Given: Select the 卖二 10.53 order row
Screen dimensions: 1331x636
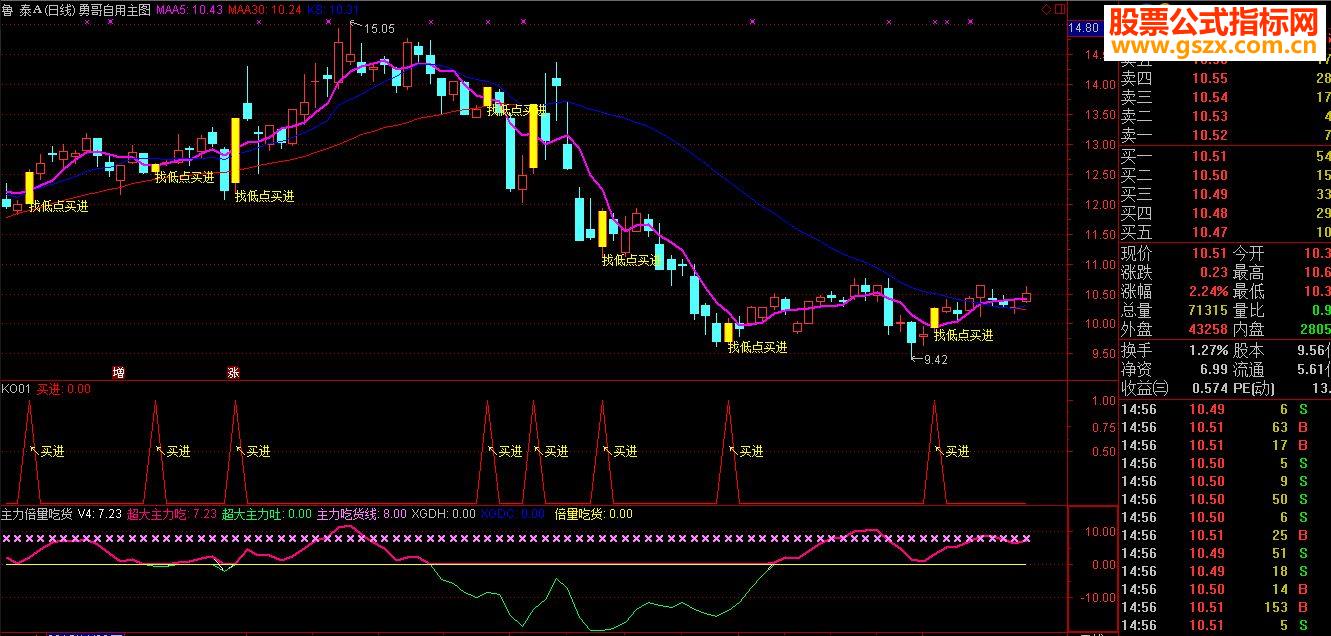Looking at the screenshot, I should (x=1224, y=117).
